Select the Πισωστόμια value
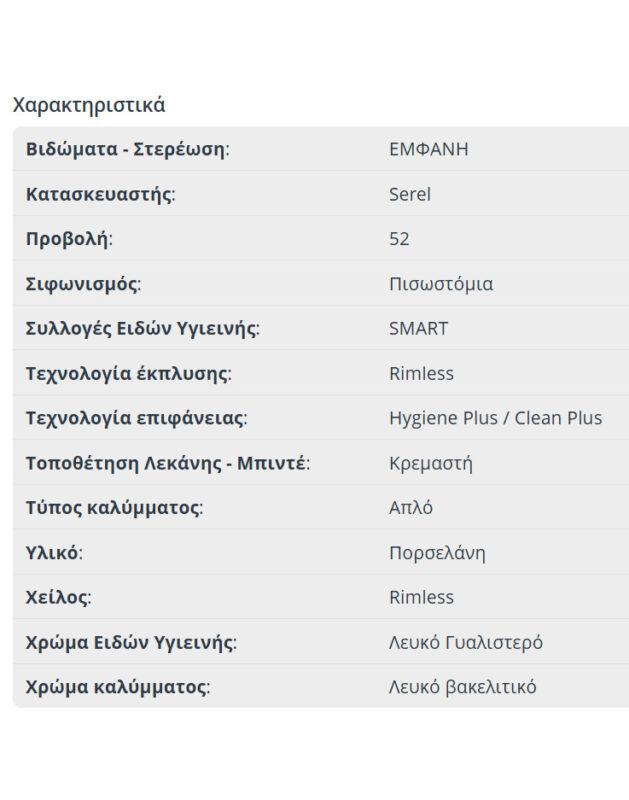Viewport: 629px width, 800px height. coord(441,284)
